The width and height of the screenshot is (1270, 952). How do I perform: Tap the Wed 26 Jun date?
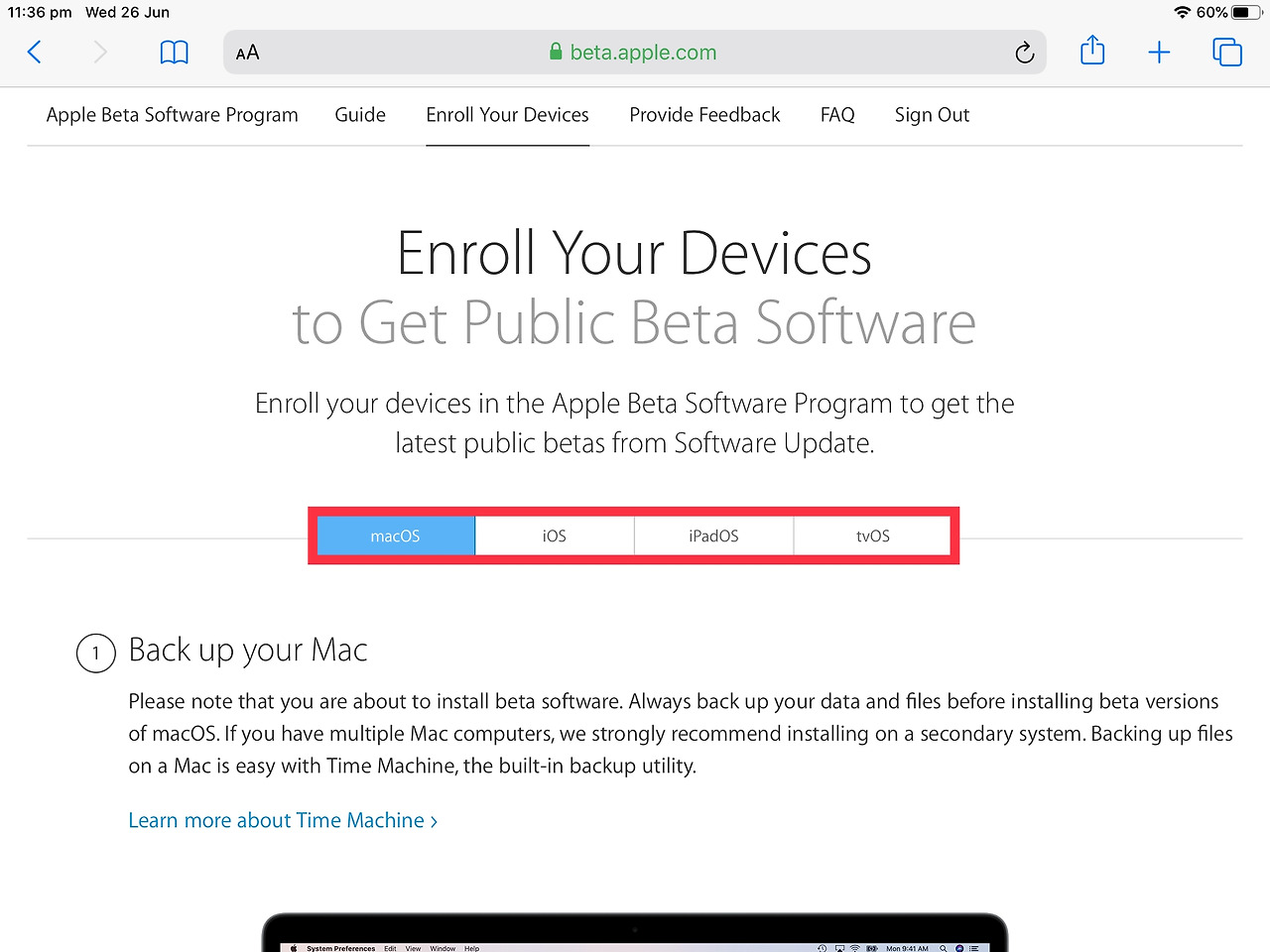pos(127,13)
